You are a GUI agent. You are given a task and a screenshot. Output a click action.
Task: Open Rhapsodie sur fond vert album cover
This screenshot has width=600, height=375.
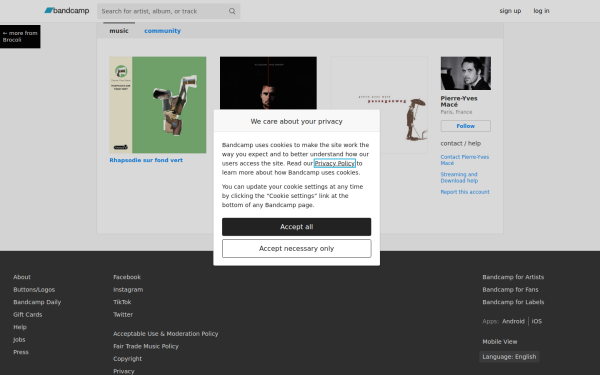coord(158,105)
